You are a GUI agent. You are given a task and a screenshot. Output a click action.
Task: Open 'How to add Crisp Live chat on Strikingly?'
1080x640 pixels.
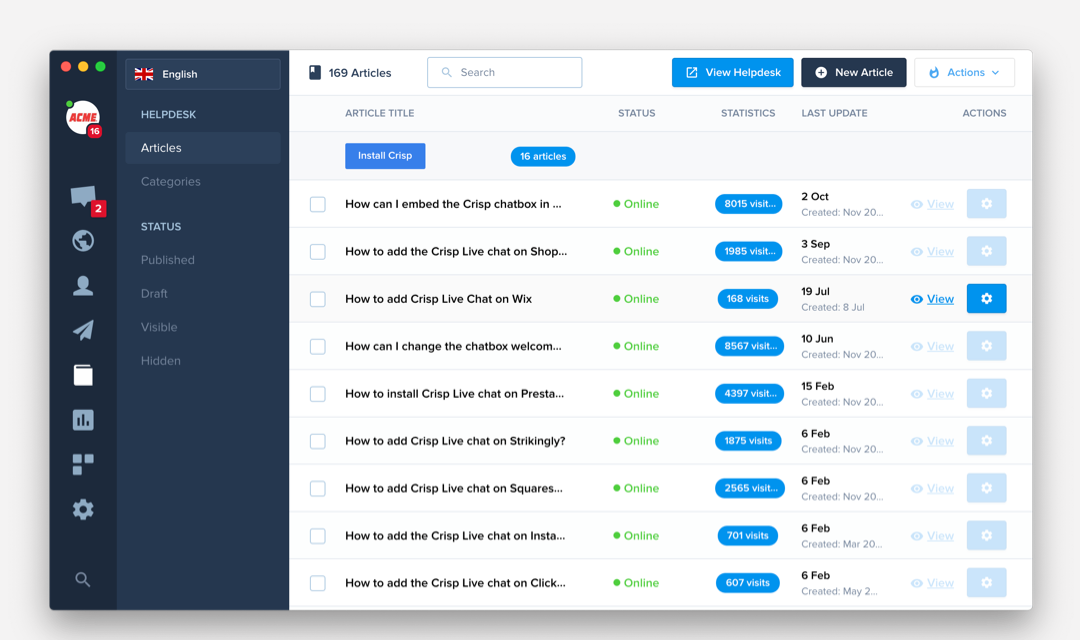click(x=455, y=441)
